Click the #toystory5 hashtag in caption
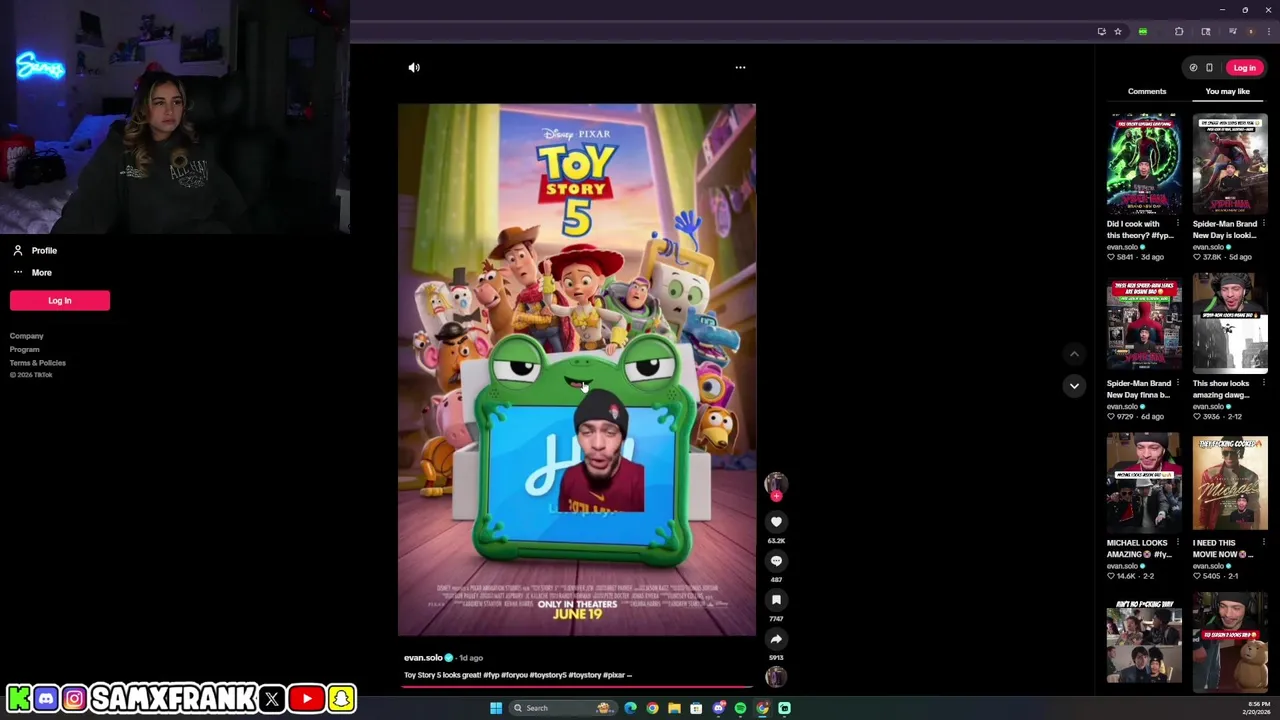This screenshot has width=1280, height=720. point(547,675)
